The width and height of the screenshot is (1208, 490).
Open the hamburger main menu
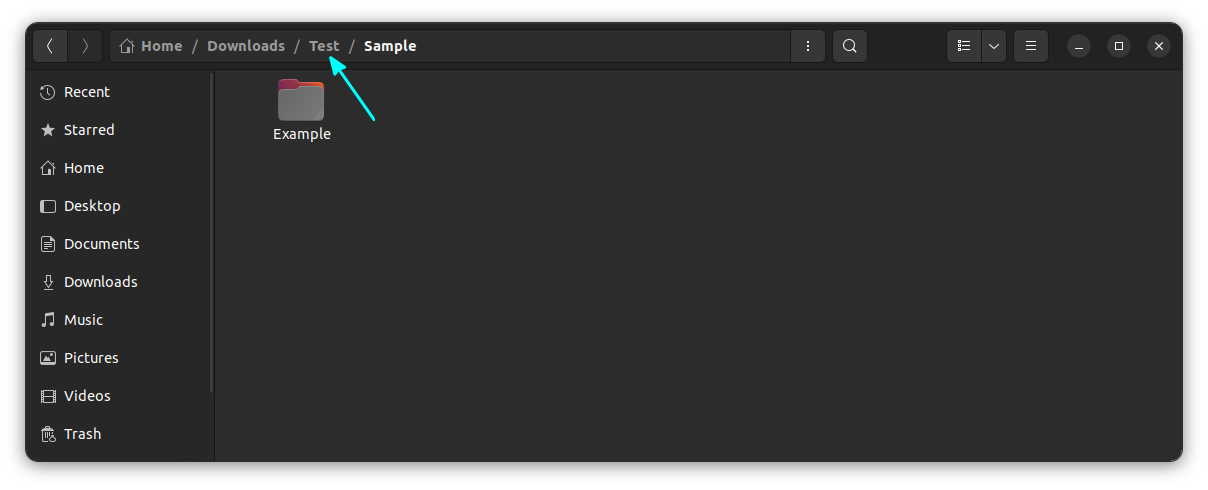(x=1031, y=46)
